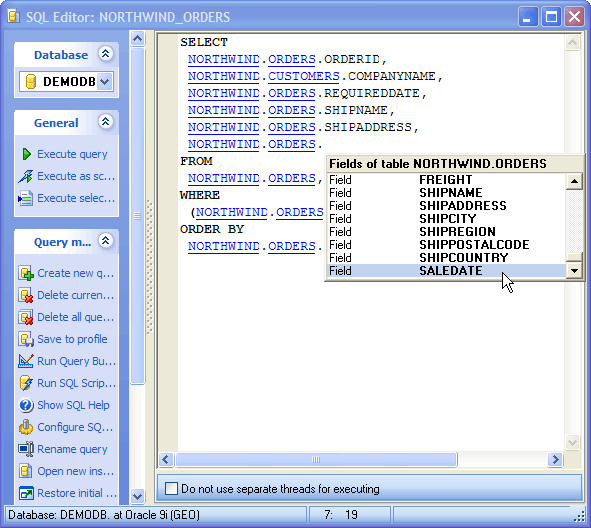Click the Execute as script icon

tap(26, 176)
